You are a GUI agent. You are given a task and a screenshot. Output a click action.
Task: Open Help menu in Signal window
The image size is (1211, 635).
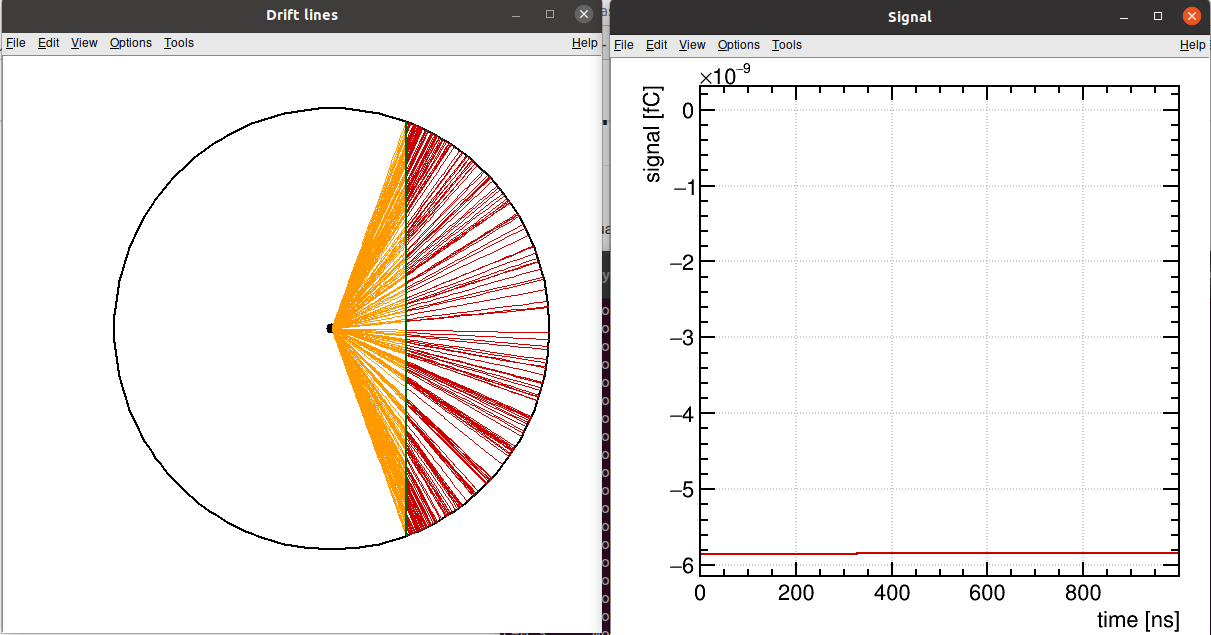tap(1193, 45)
